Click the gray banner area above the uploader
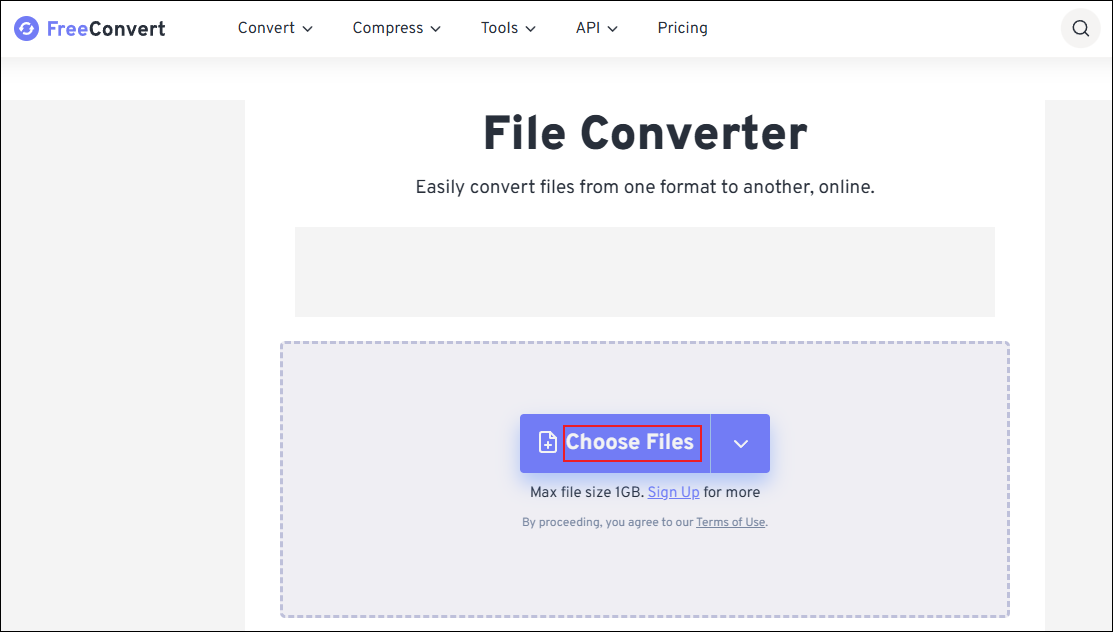 click(645, 271)
